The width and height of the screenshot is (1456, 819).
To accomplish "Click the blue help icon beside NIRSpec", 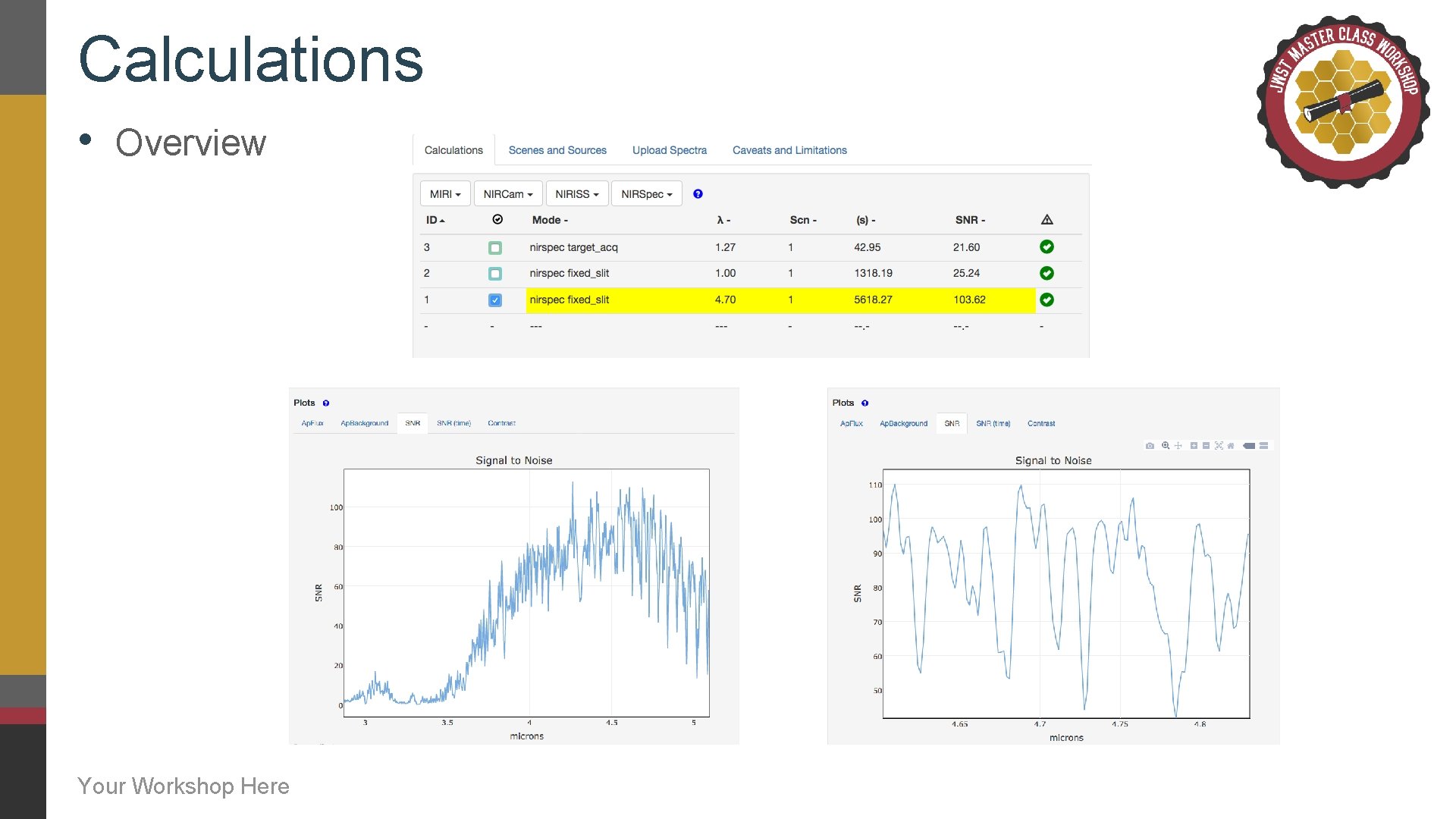I will tap(698, 194).
